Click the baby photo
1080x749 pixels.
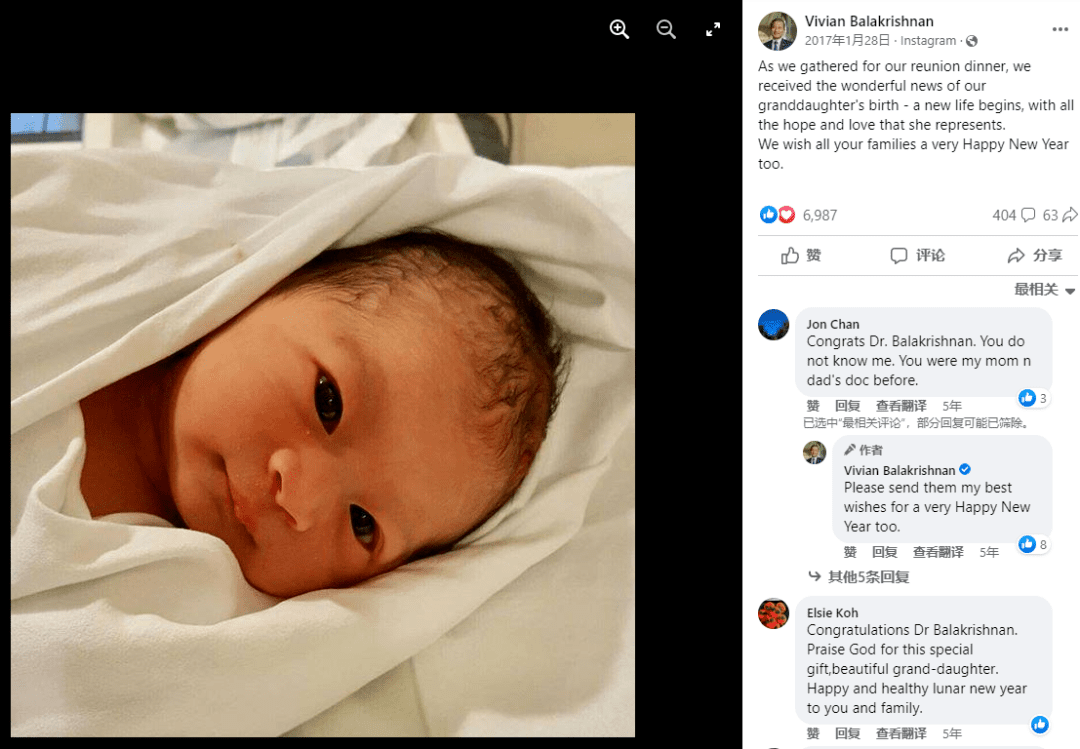coord(322,424)
